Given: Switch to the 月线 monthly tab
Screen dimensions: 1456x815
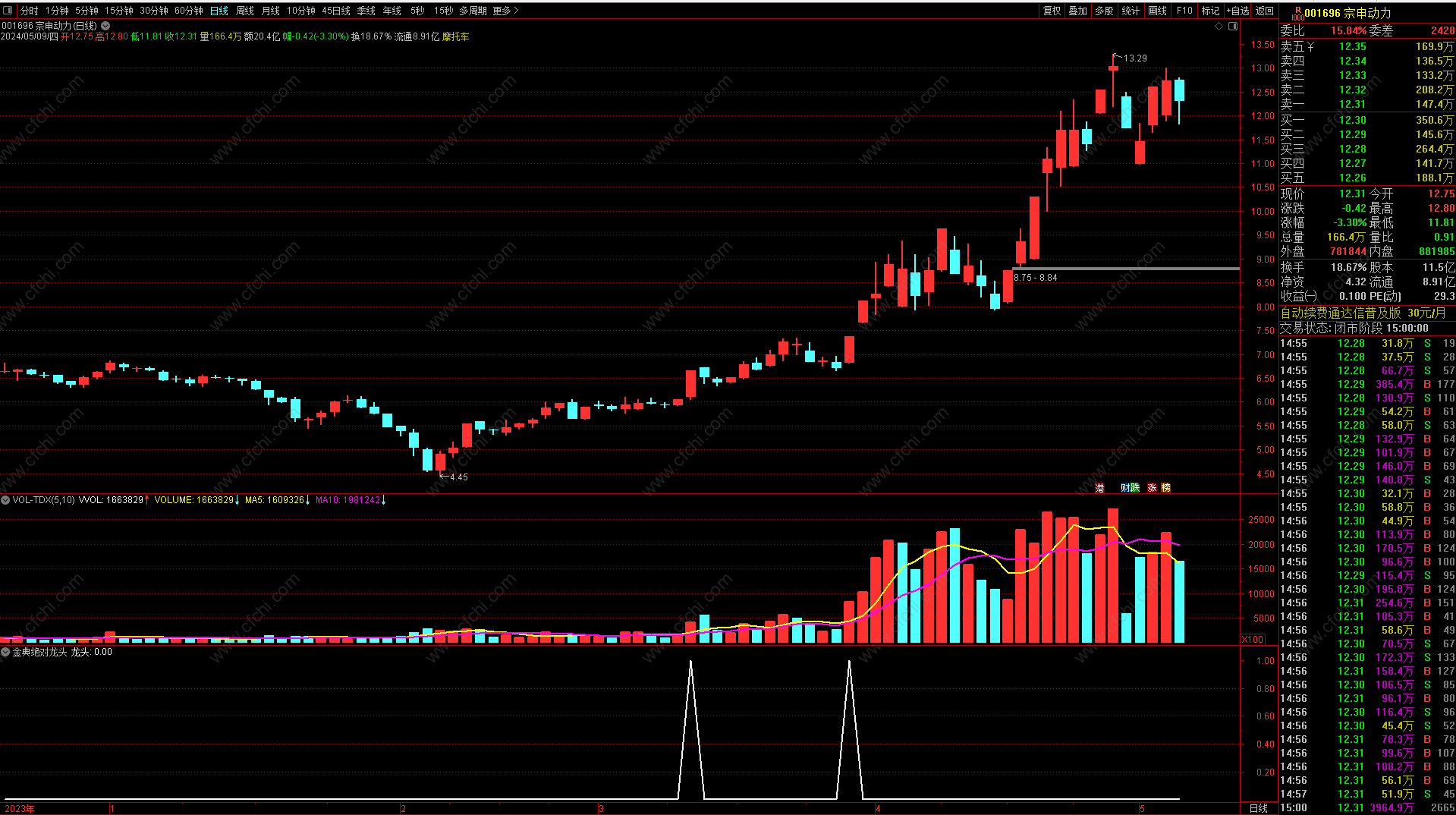Looking at the screenshot, I should tap(270, 11).
